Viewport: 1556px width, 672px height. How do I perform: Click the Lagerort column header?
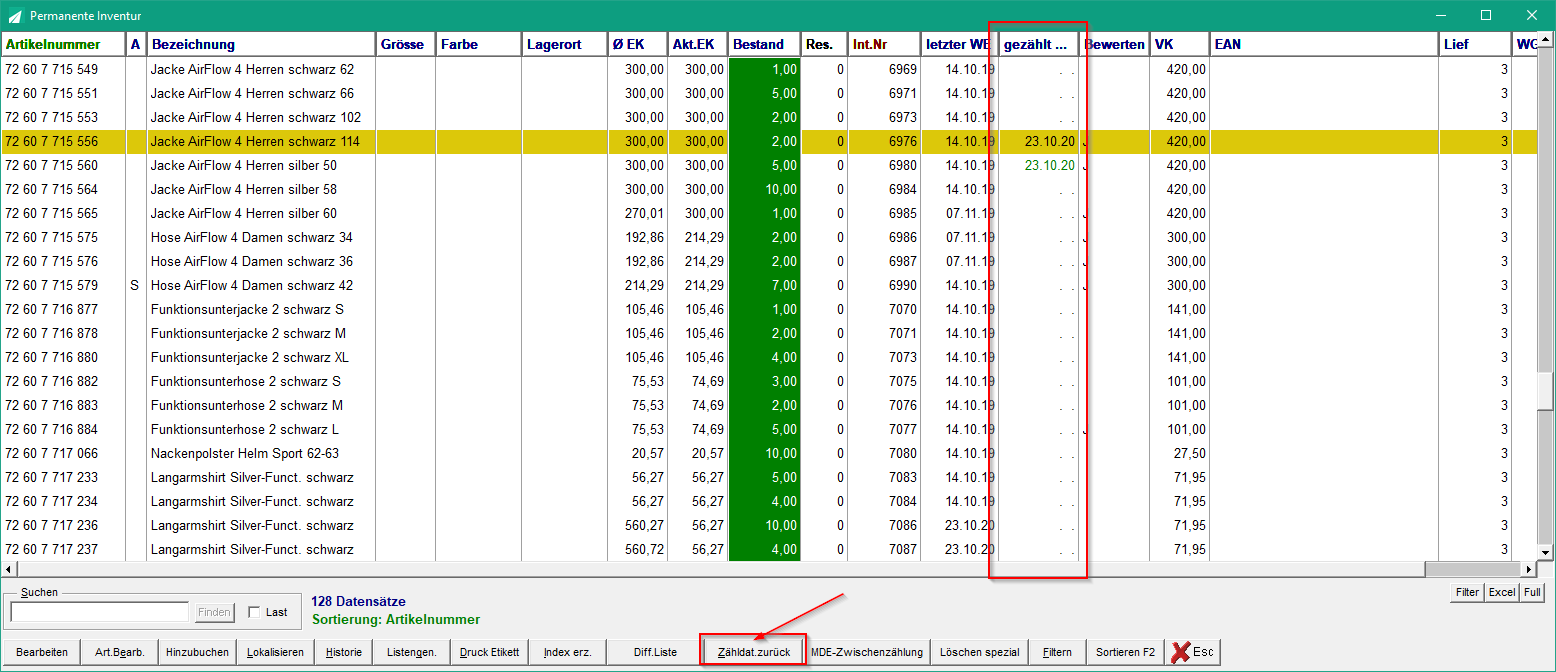point(564,44)
